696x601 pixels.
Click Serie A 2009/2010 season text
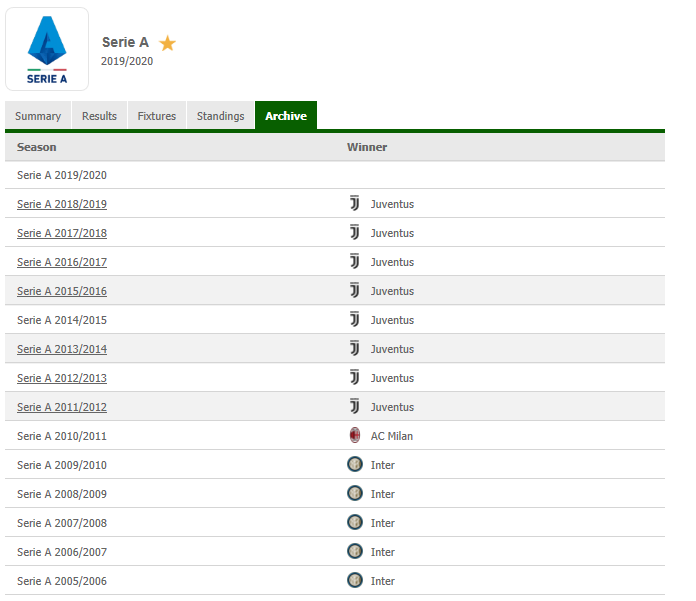(x=62, y=465)
